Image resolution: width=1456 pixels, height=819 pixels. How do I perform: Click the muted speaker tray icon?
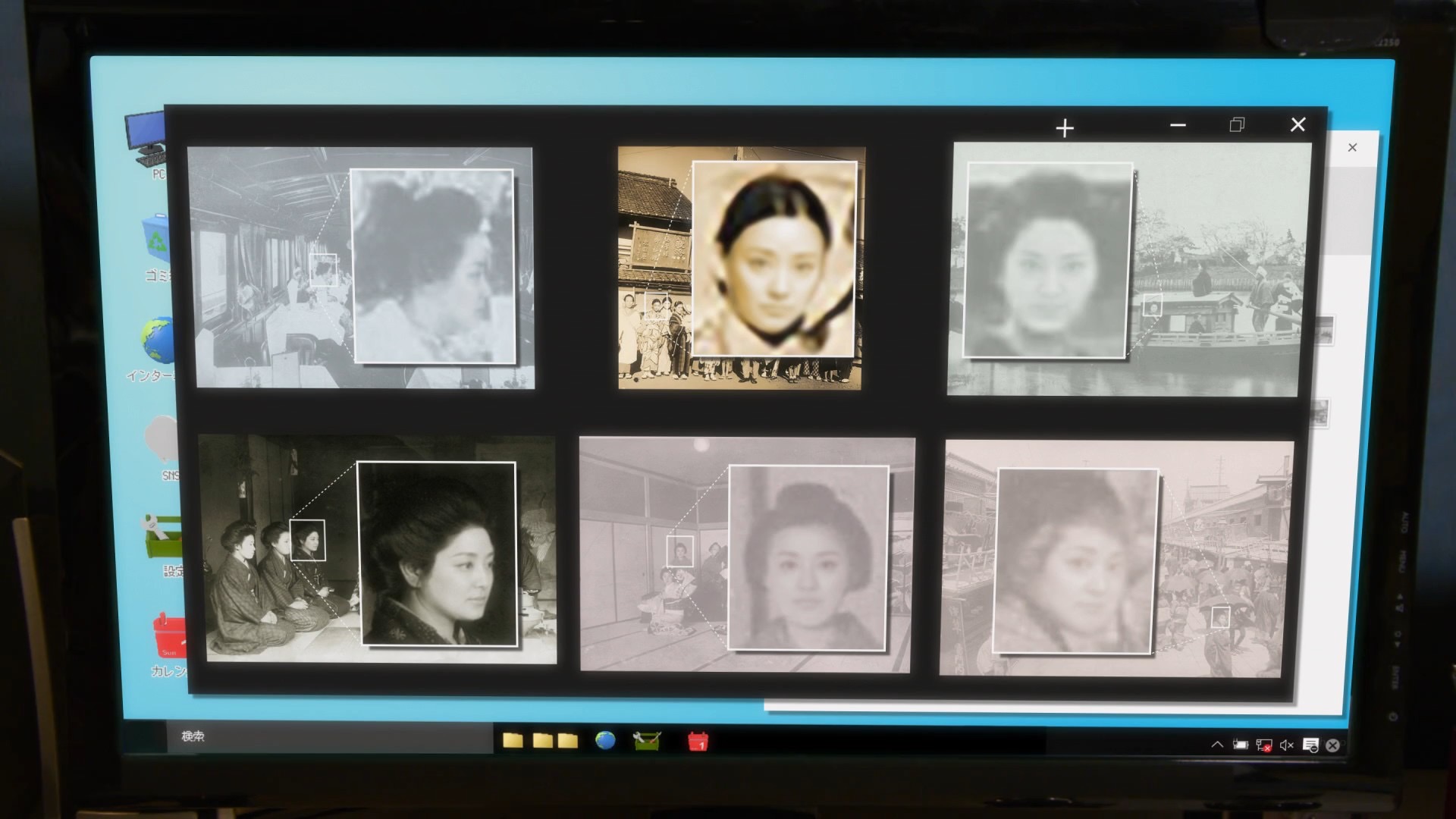(x=1286, y=745)
